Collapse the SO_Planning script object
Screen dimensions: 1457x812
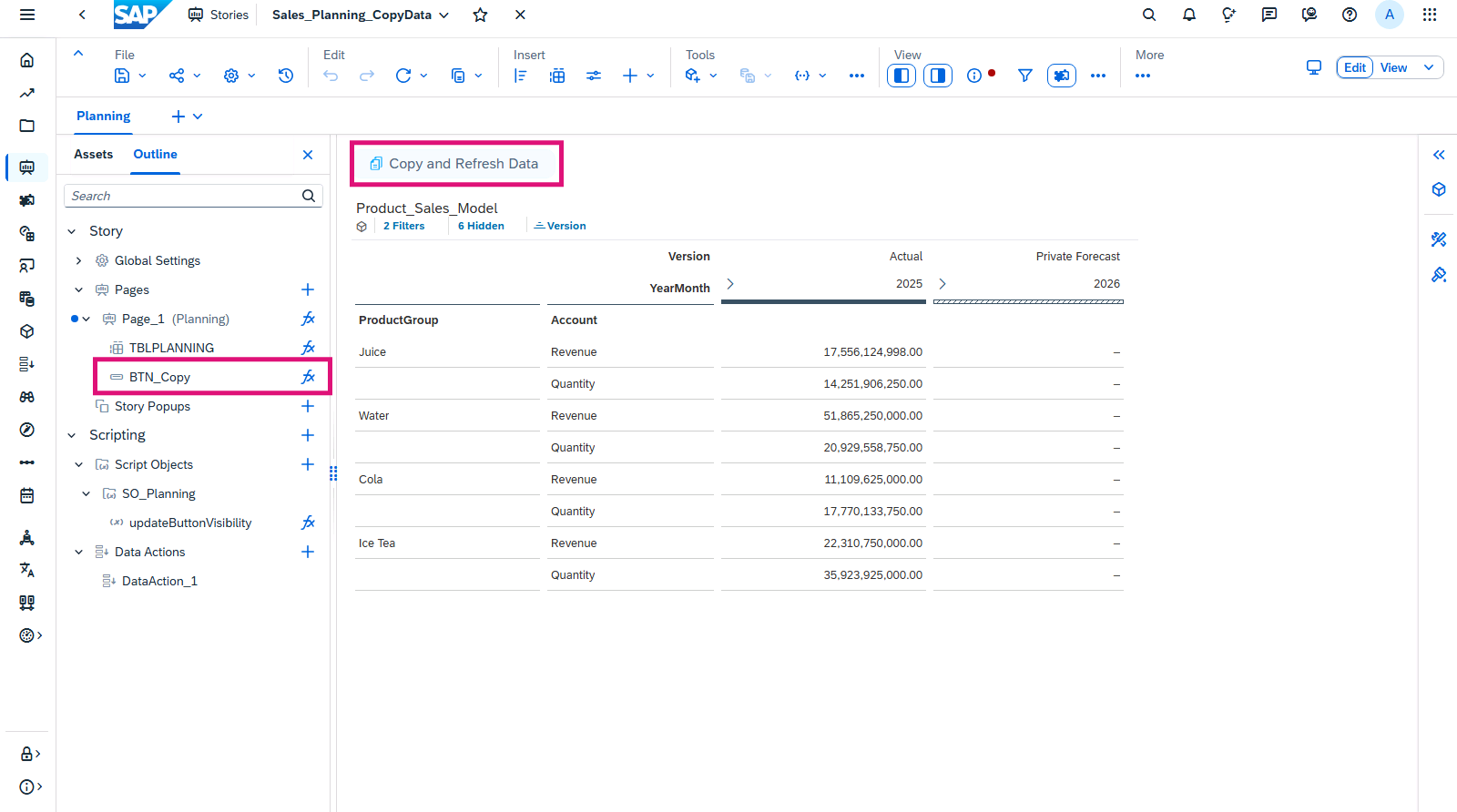pyautogui.click(x=87, y=493)
